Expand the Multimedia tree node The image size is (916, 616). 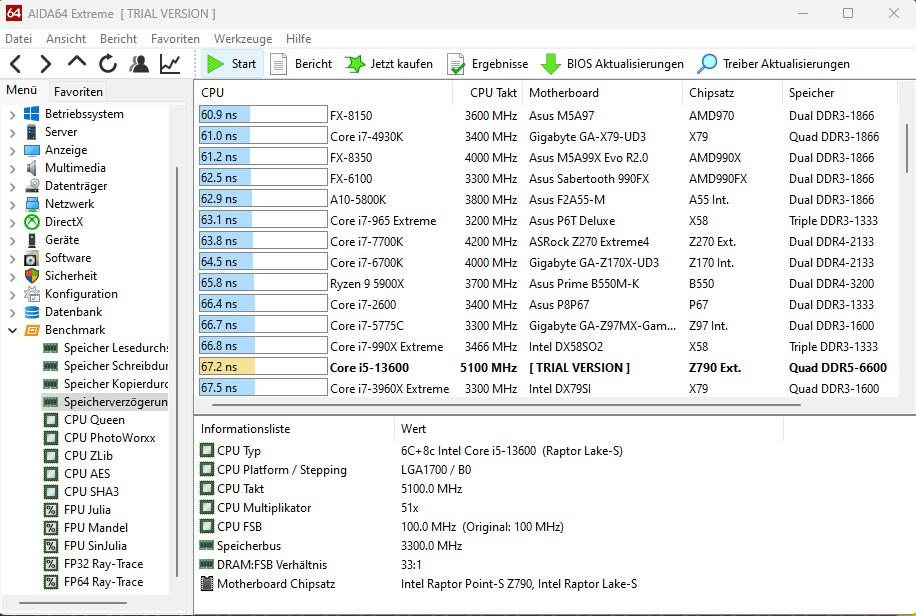pos(12,169)
